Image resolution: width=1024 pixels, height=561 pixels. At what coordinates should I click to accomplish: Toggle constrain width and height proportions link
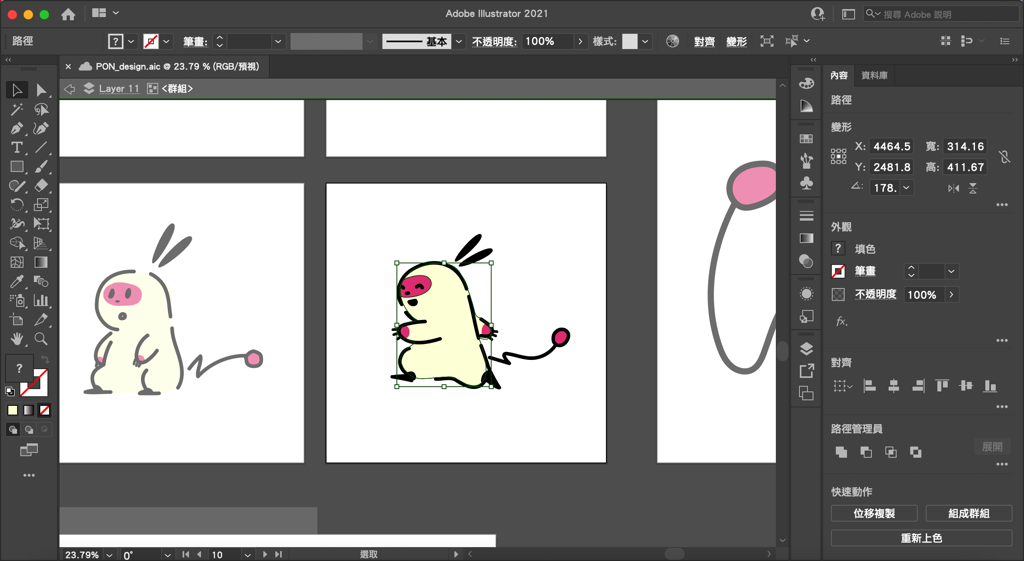[x=1004, y=157]
